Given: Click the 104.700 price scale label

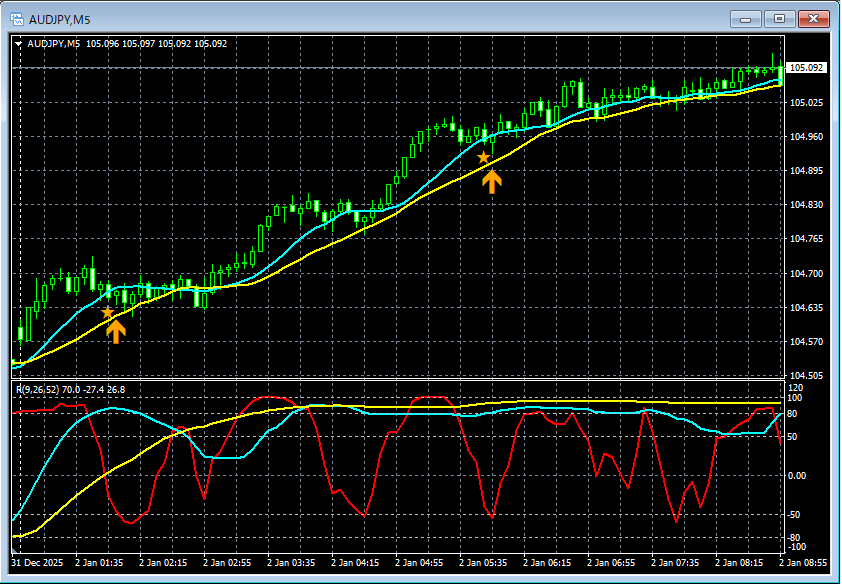Looking at the screenshot, I should tap(806, 274).
